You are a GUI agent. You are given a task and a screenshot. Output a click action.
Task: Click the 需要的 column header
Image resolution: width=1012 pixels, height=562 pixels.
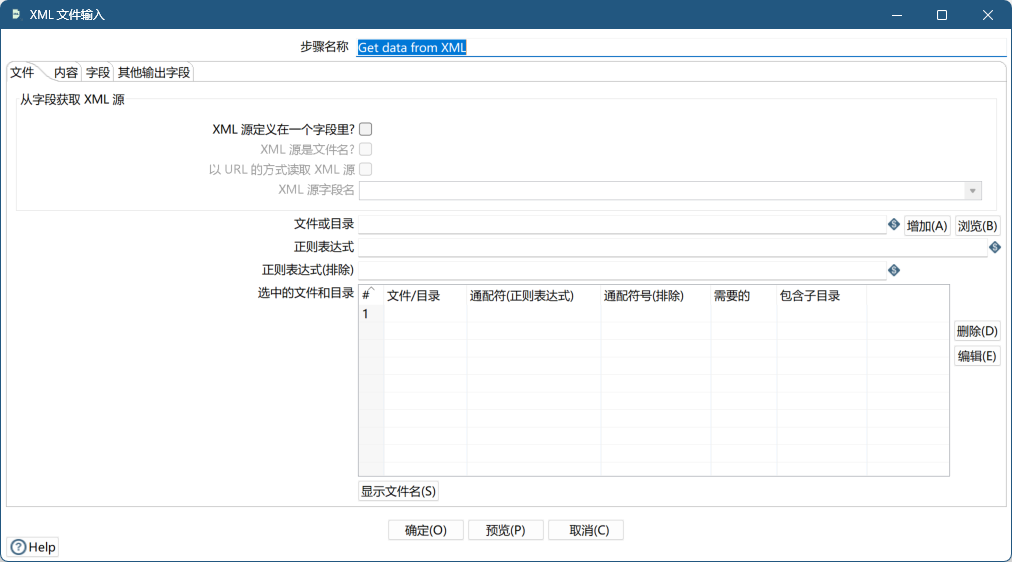click(744, 296)
